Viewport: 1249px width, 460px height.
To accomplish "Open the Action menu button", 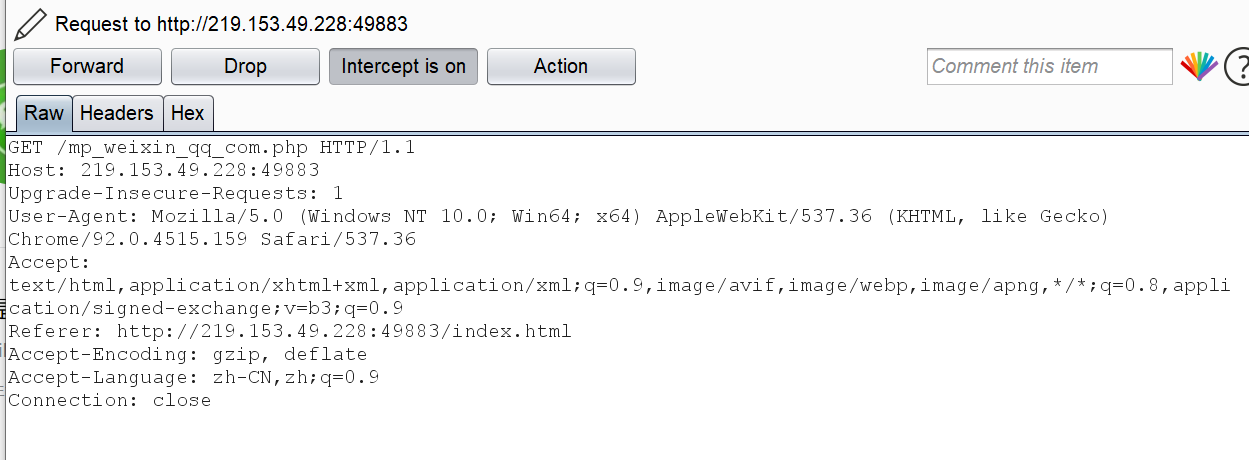I will point(561,67).
